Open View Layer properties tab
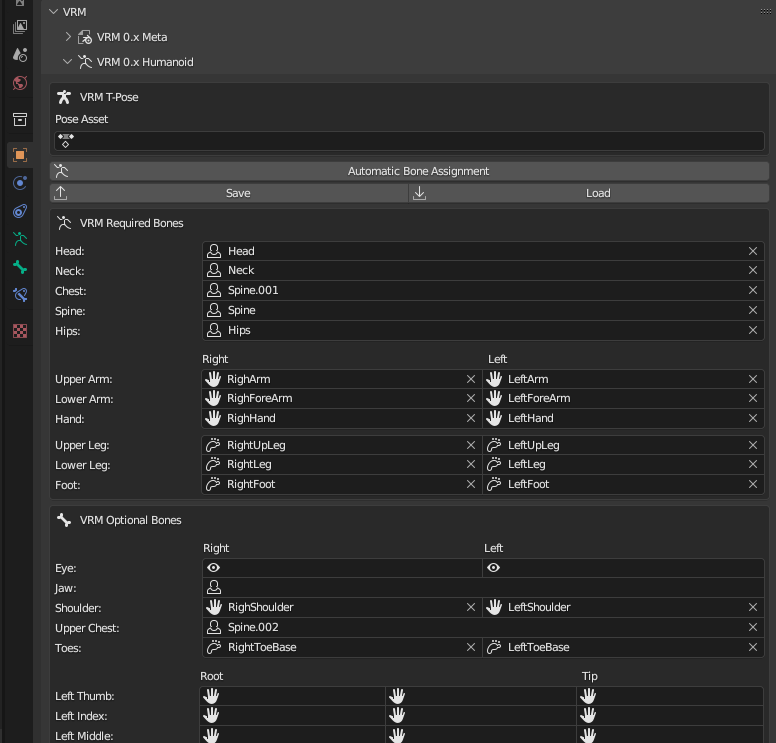776x743 pixels. [20, 26]
